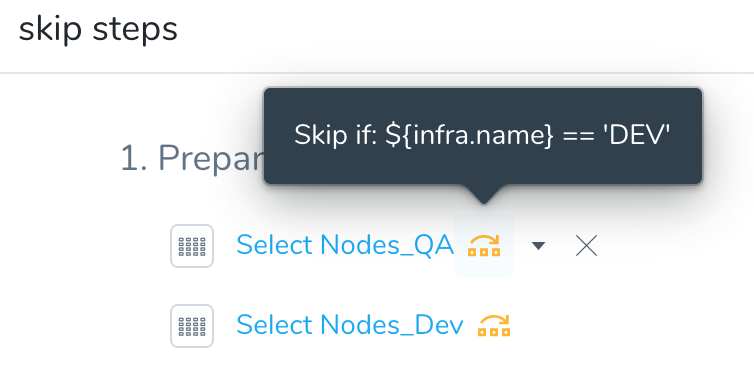Open the Select Nodes_QA step link
The image size is (754, 386).
coord(345,245)
